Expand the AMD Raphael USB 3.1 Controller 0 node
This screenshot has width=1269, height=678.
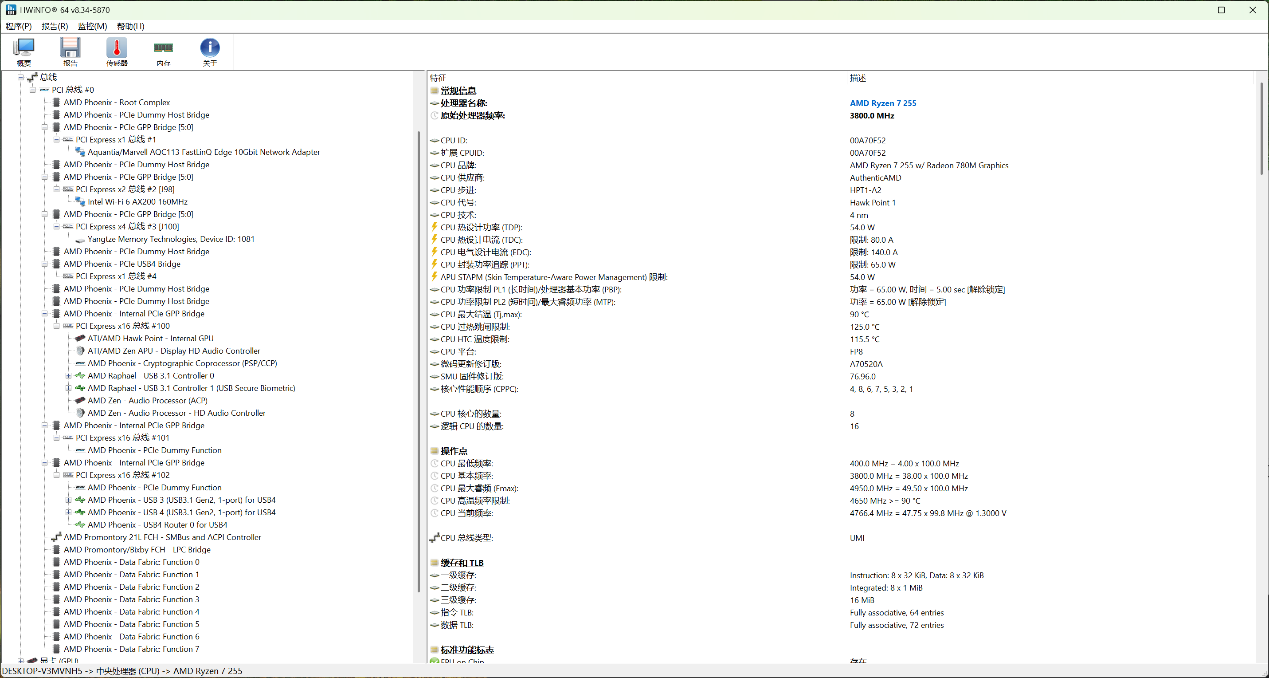[x=69, y=376]
